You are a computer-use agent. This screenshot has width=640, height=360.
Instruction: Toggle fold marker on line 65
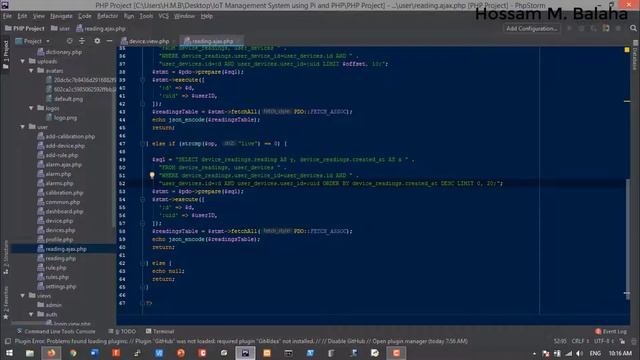[x=142, y=287]
